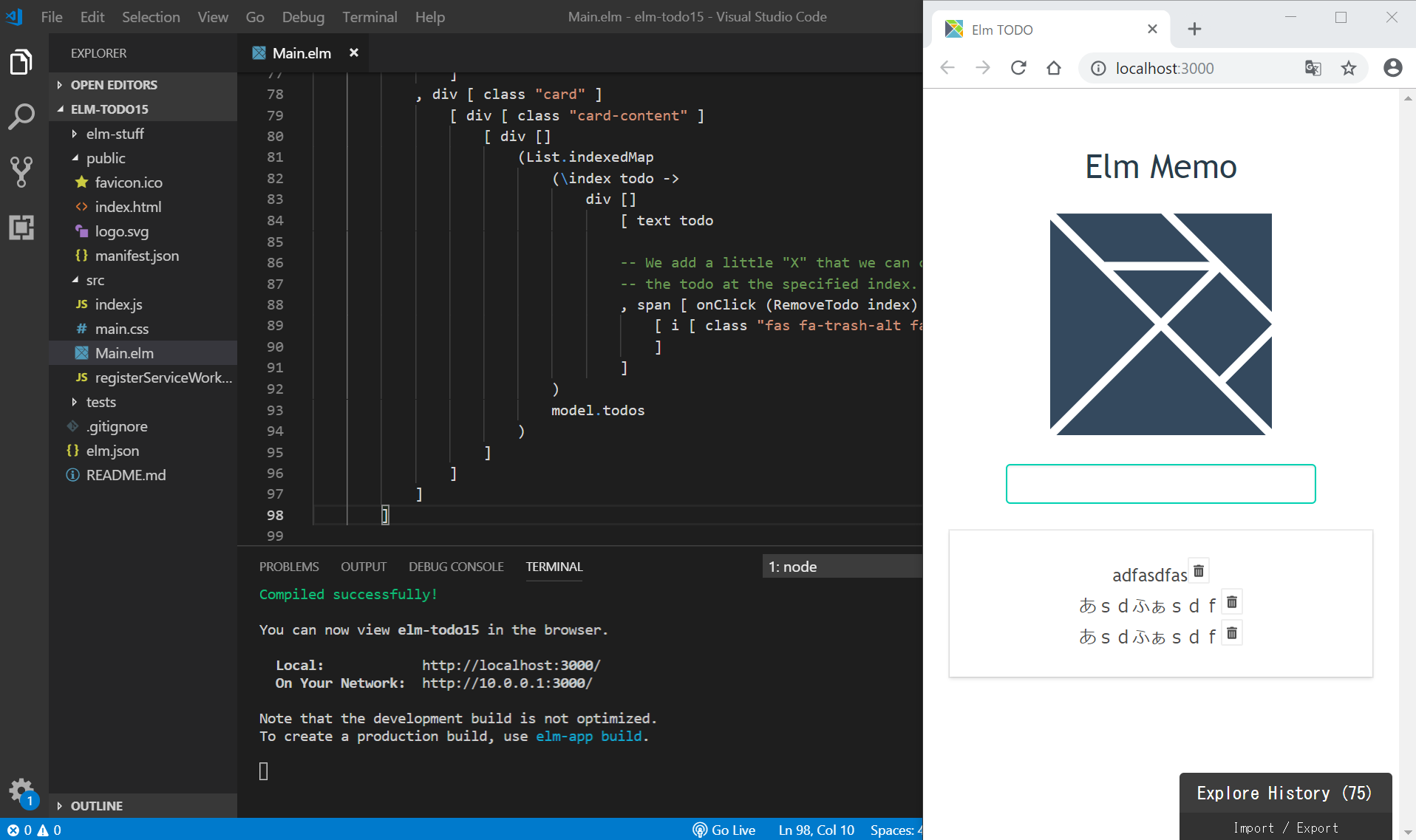Image resolution: width=1416 pixels, height=840 pixels.
Task: Open .gitignore in the explorer
Action: pyautogui.click(x=143, y=426)
